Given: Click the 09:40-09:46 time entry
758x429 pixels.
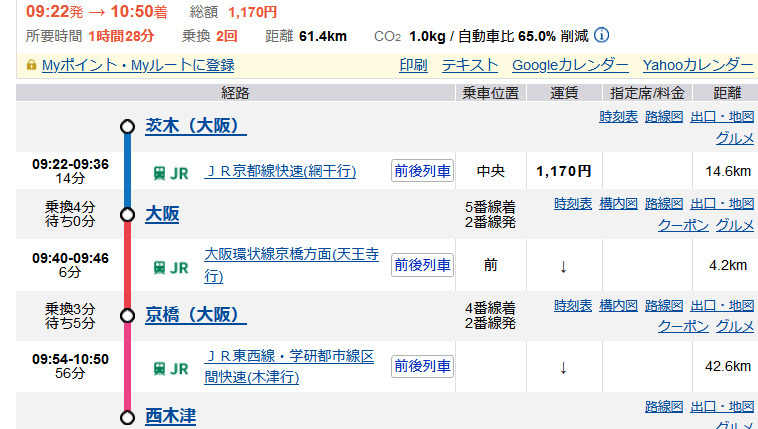Looking at the screenshot, I should point(70,258).
